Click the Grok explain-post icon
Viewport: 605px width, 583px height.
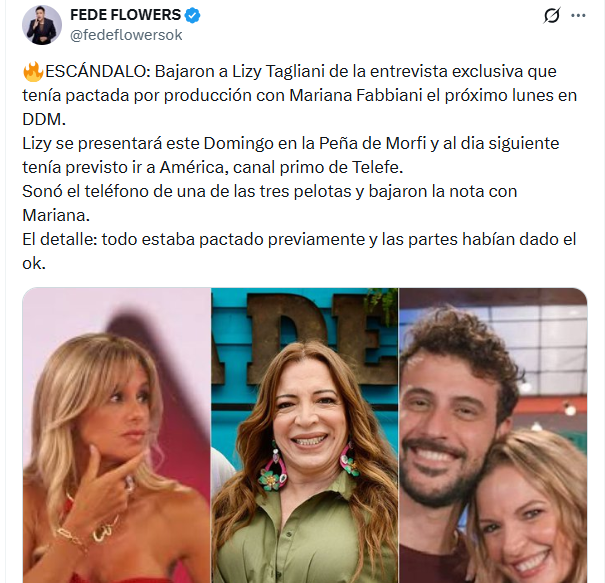551,16
